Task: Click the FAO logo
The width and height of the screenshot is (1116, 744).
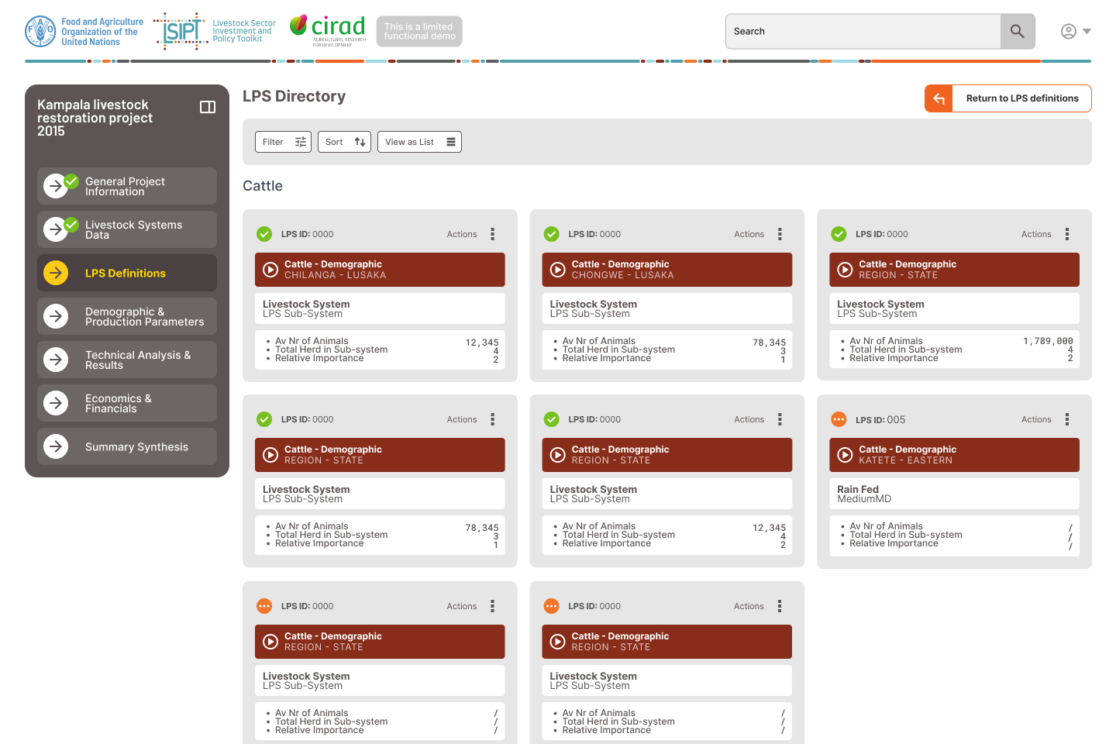Action: pyautogui.click(x=41, y=31)
